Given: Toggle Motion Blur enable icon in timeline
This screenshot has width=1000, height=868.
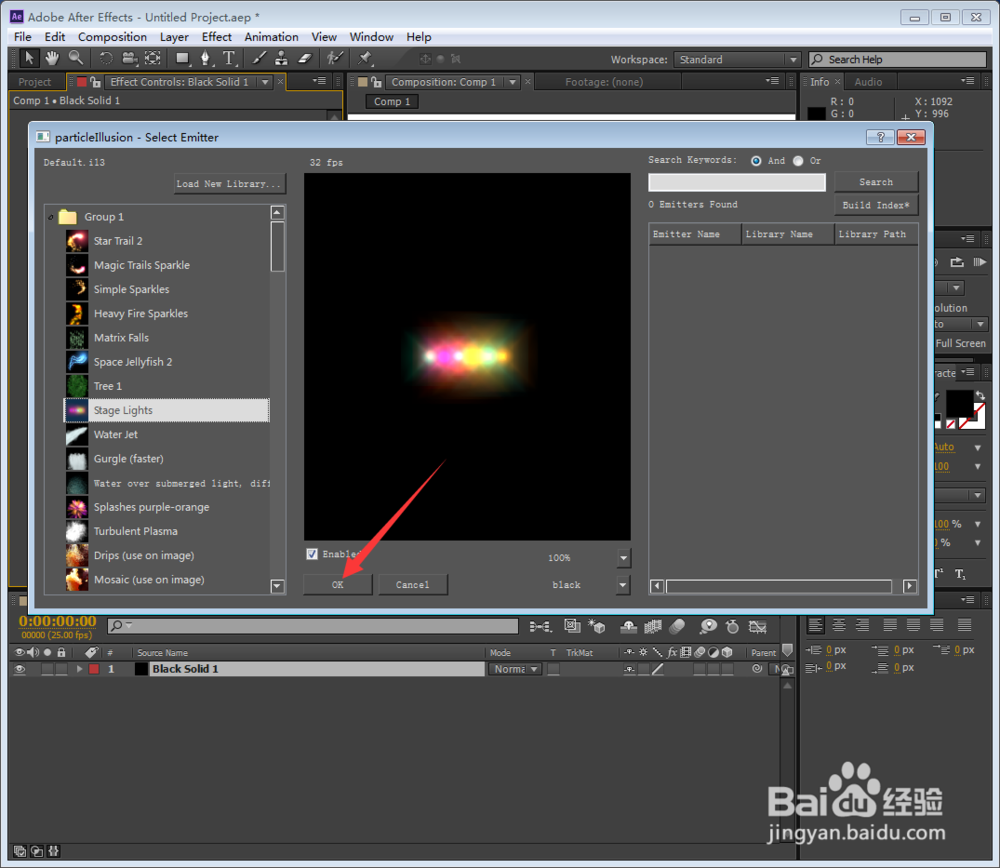Looking at the screenshot, I should [x=677, y=627].
